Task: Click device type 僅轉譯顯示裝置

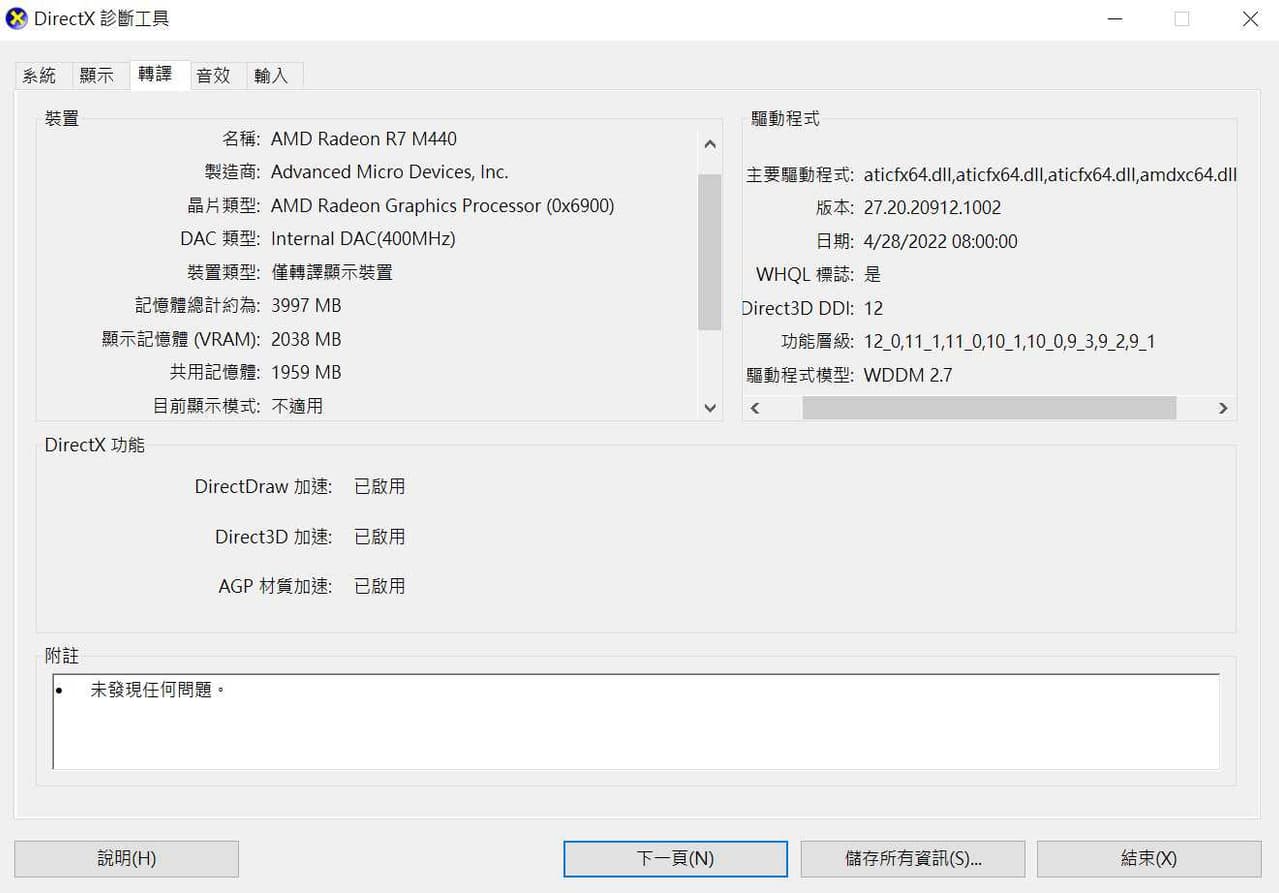Action: tap(332, 272)
